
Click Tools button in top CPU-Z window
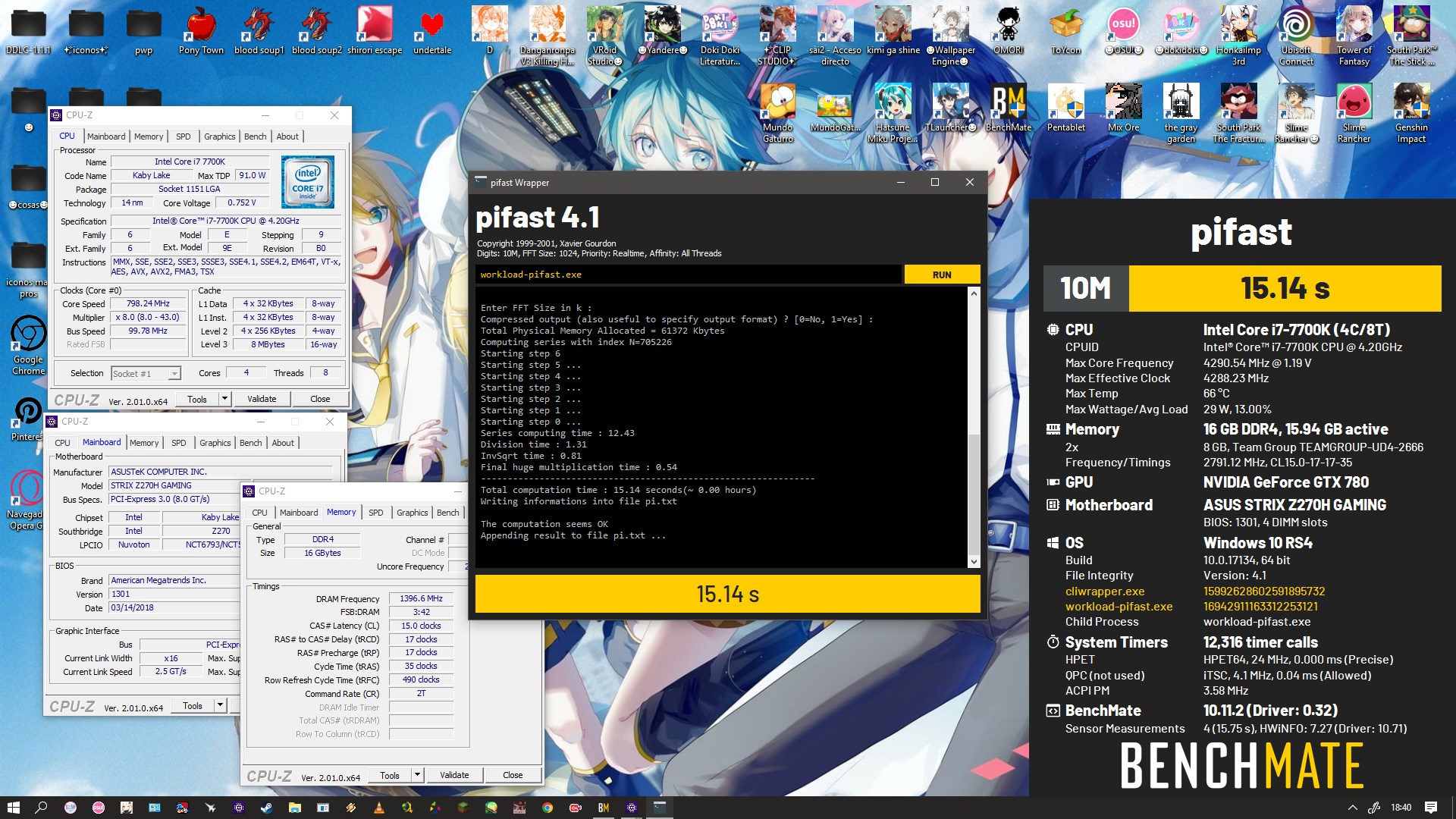click(x=197, y=399)
